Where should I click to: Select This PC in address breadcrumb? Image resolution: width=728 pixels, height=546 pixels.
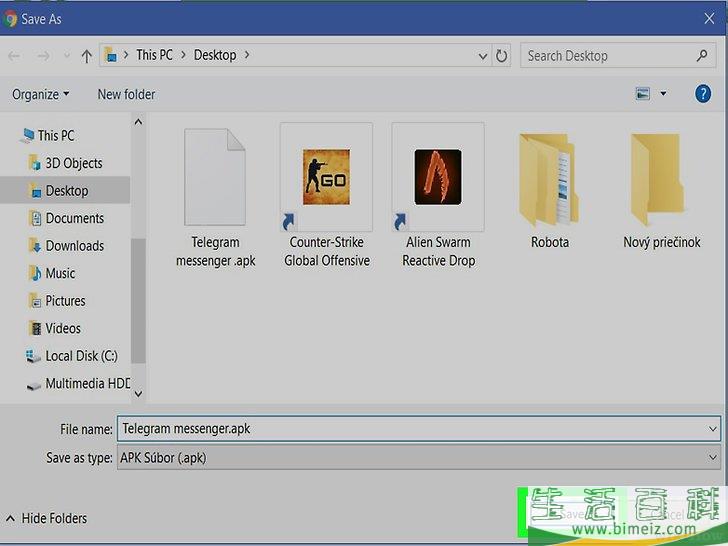154,55
